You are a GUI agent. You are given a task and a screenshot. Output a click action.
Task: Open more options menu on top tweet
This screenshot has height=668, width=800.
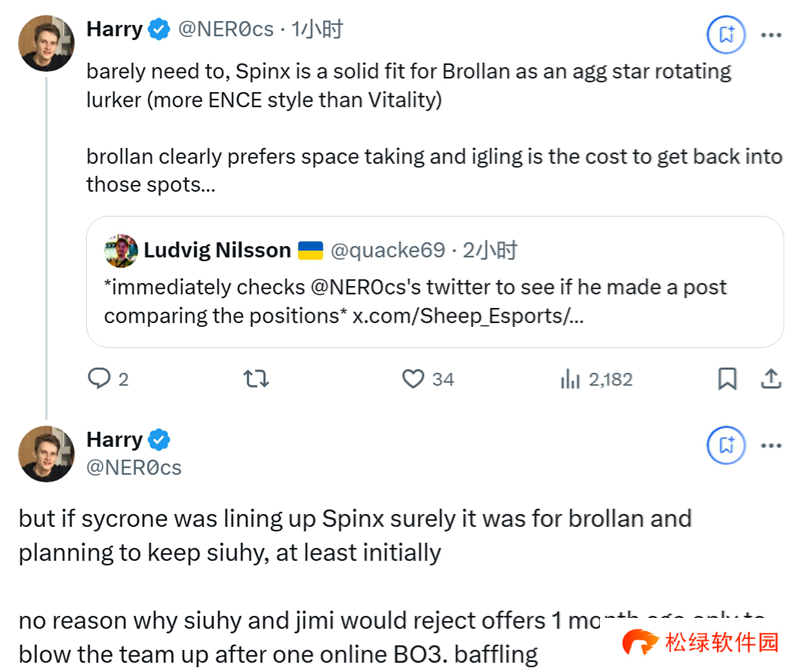coord(771,34)
